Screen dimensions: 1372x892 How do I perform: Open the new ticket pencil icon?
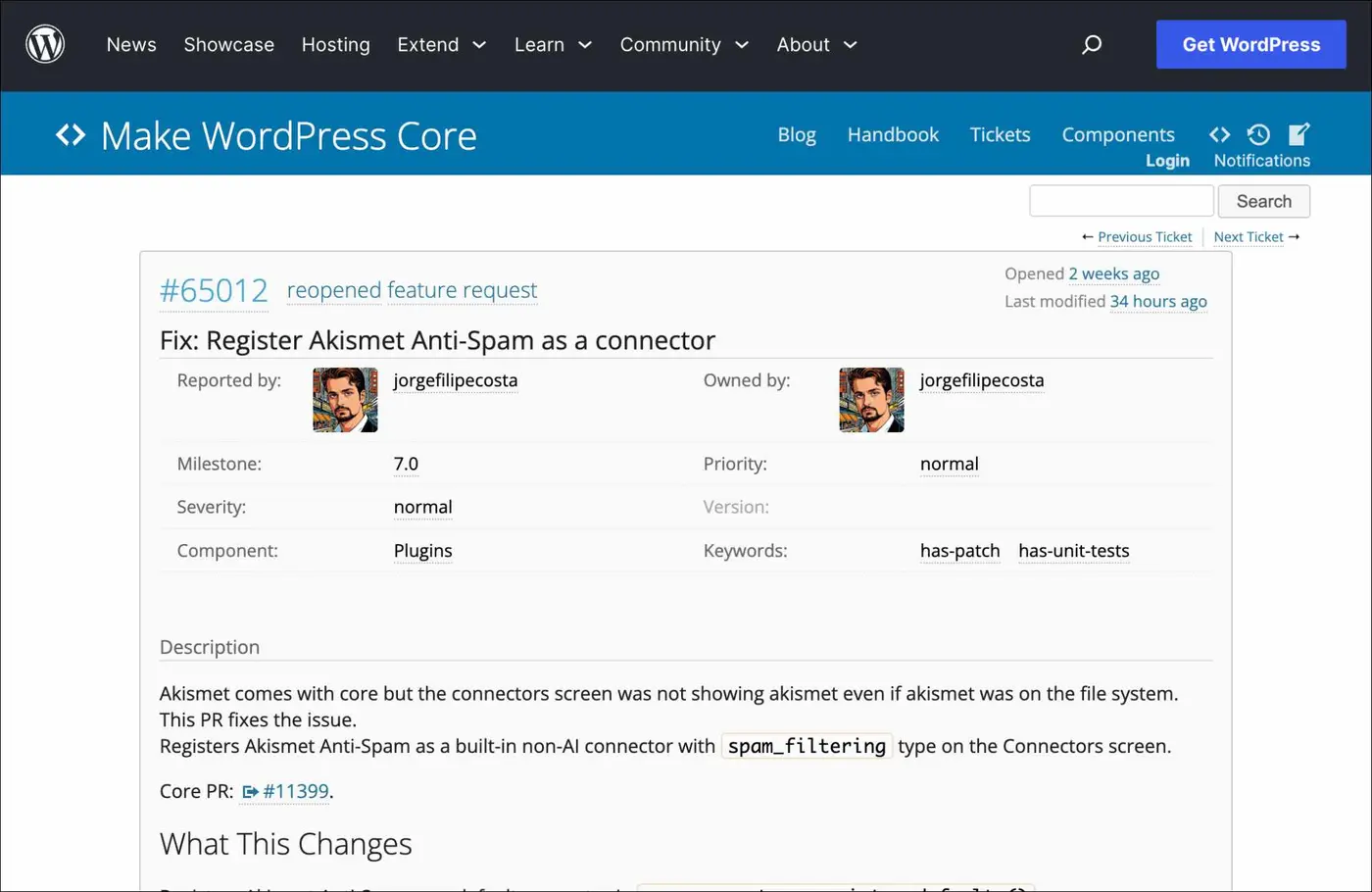click(1298, 134)
